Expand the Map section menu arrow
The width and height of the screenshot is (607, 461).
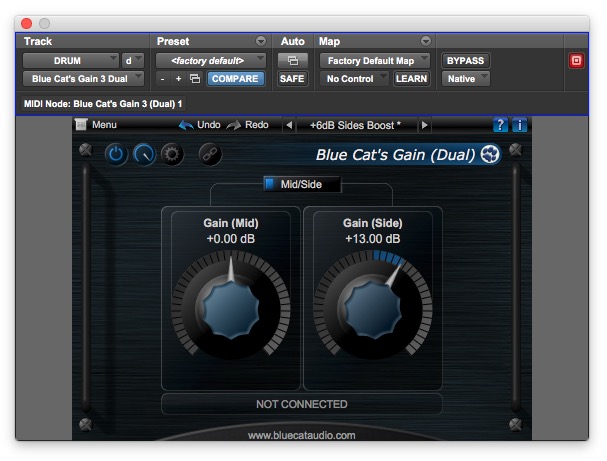426,41
